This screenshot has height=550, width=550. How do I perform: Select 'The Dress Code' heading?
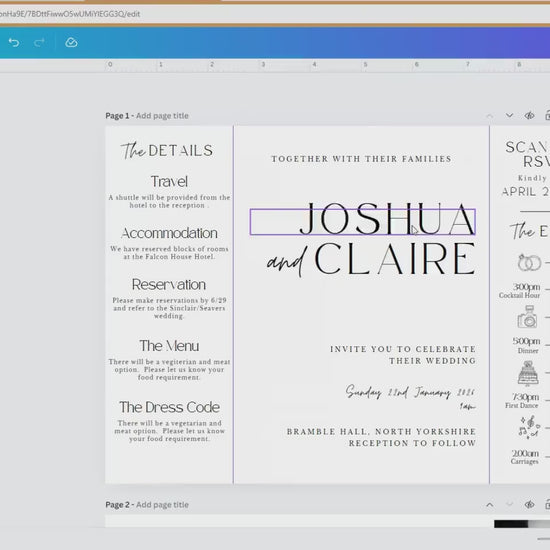coord(169,407)
